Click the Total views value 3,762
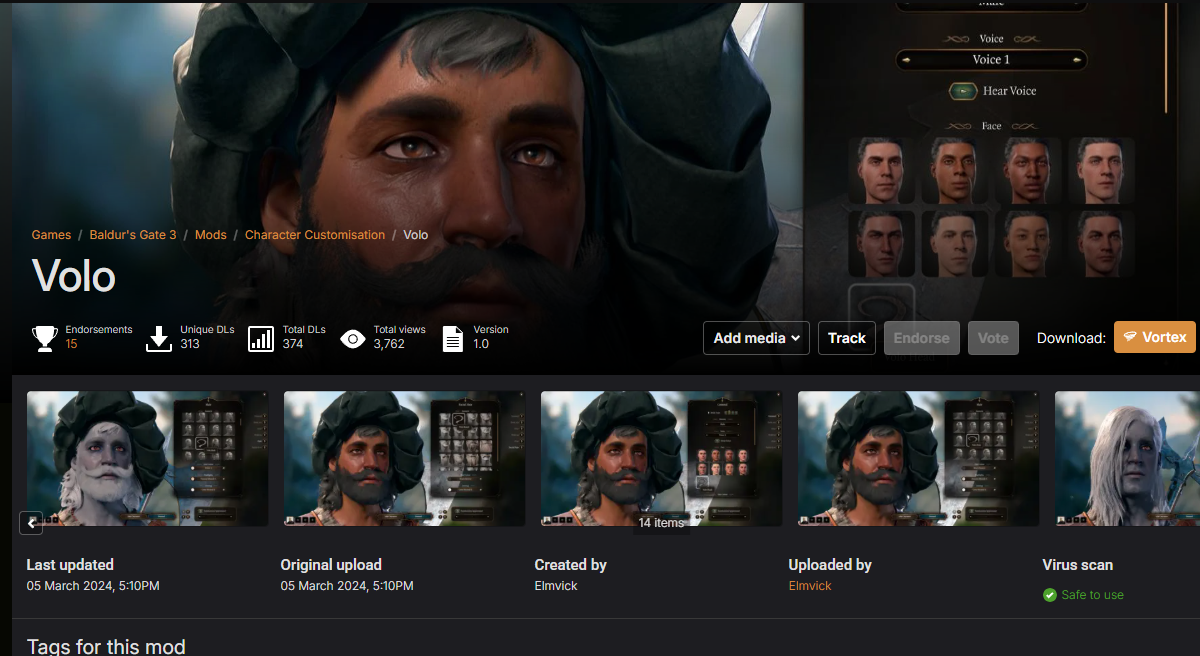The width and height of the screenshot is (1200, 656). pyautogui.click(x=389, y=344)
